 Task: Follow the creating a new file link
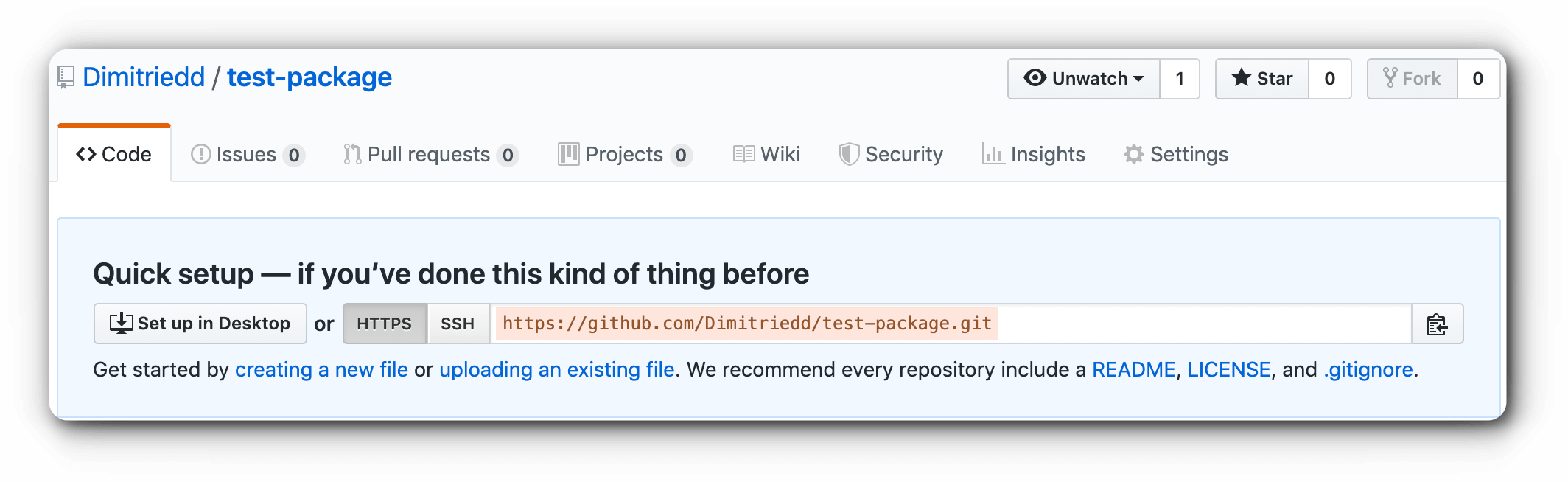tap(321, 369)
